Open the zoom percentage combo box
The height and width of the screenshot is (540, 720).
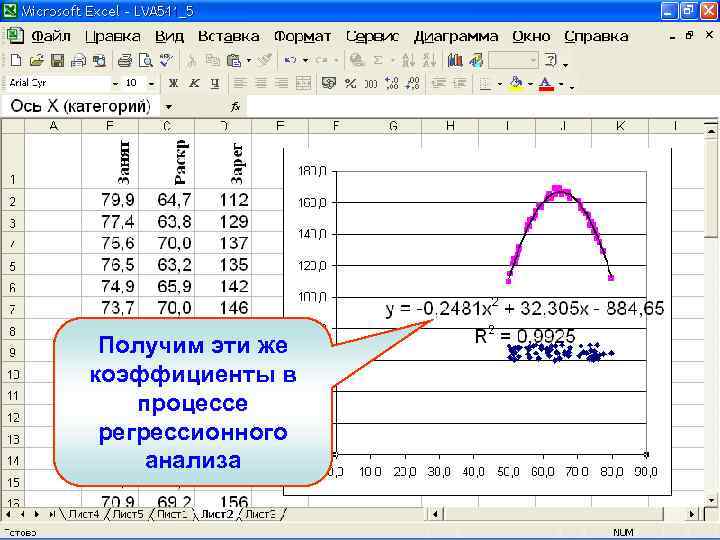pos(513,60)
